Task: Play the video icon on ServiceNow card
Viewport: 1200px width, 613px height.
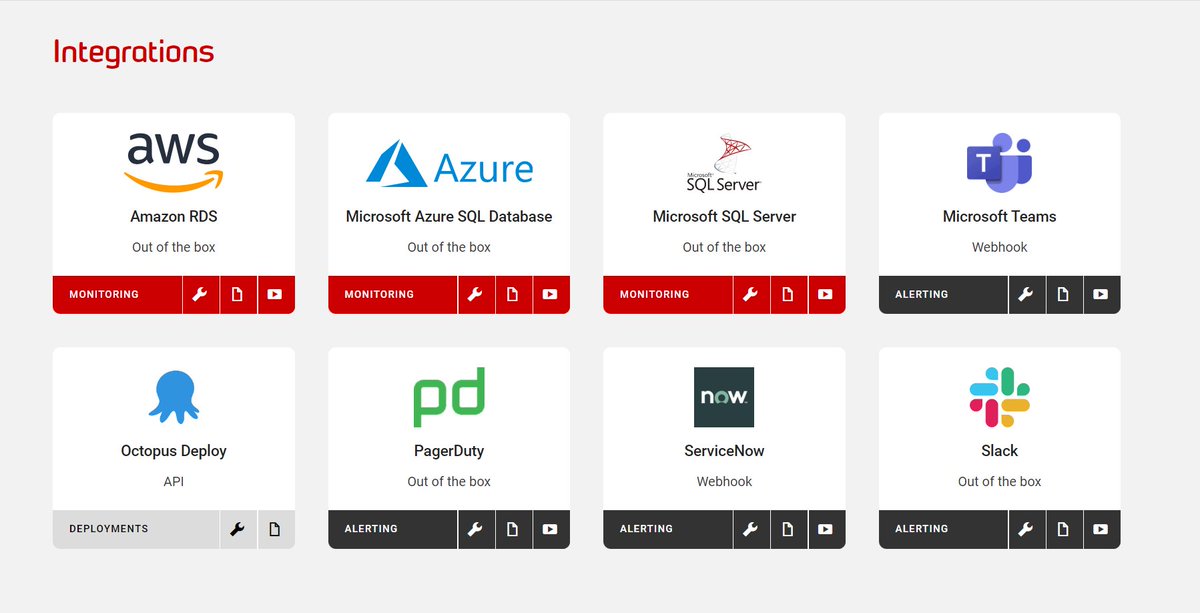Action: [x=826, y=529]
